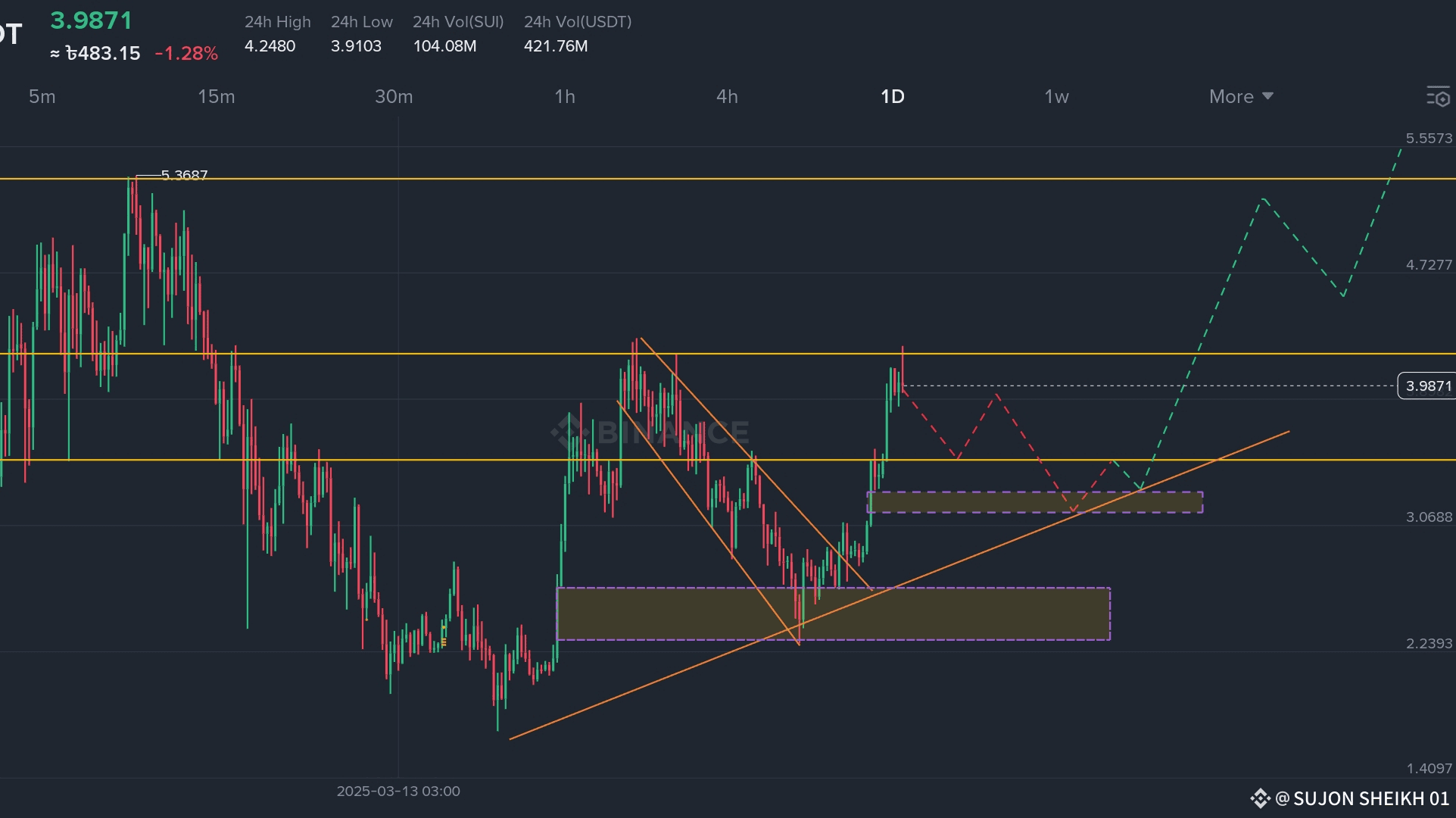Select the 1D timeframe tab
Image resolution: width=1456 pixels, height=818 pixels.
click(x=892, y=97)
